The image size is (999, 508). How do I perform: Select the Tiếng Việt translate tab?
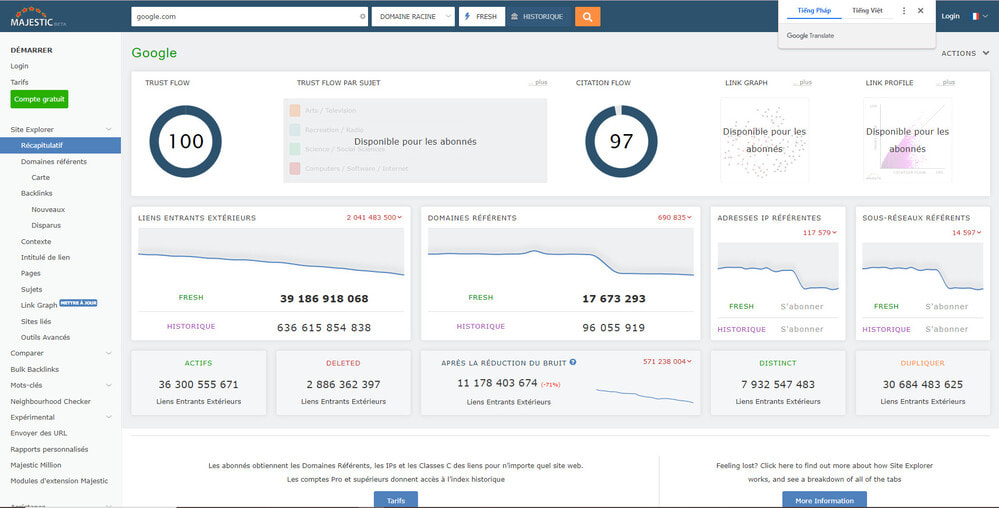click(x=867, y=11)
